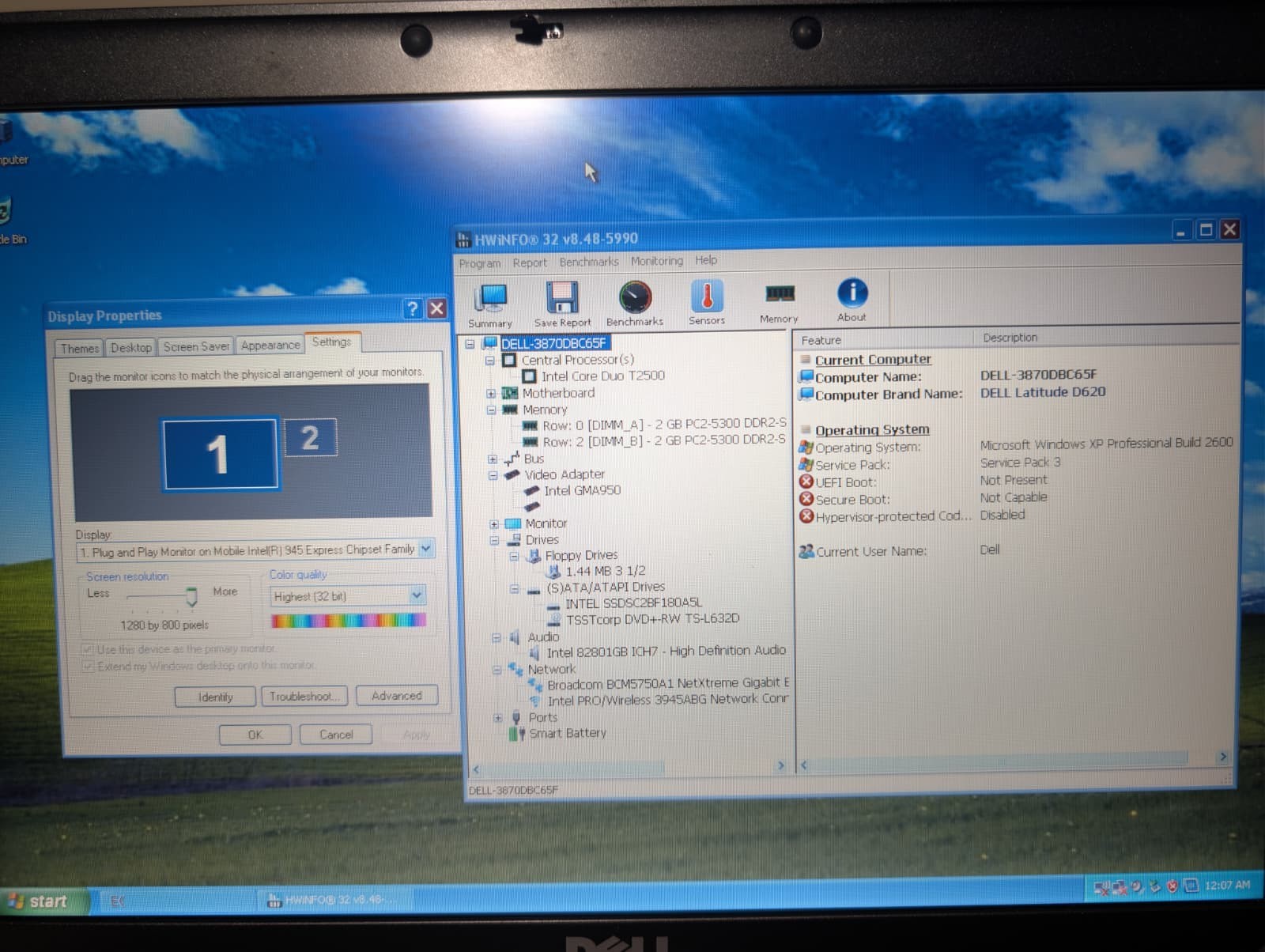Click the taskbar clock showing 12:07 AM

coord(1227,886)
